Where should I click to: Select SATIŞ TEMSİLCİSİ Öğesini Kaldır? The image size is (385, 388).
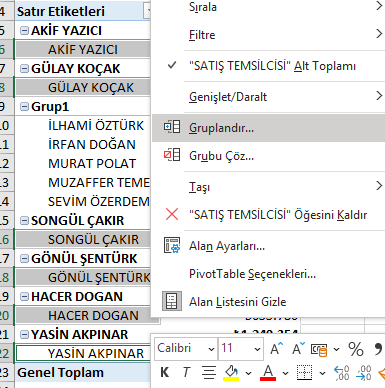[x=269, y=214]
